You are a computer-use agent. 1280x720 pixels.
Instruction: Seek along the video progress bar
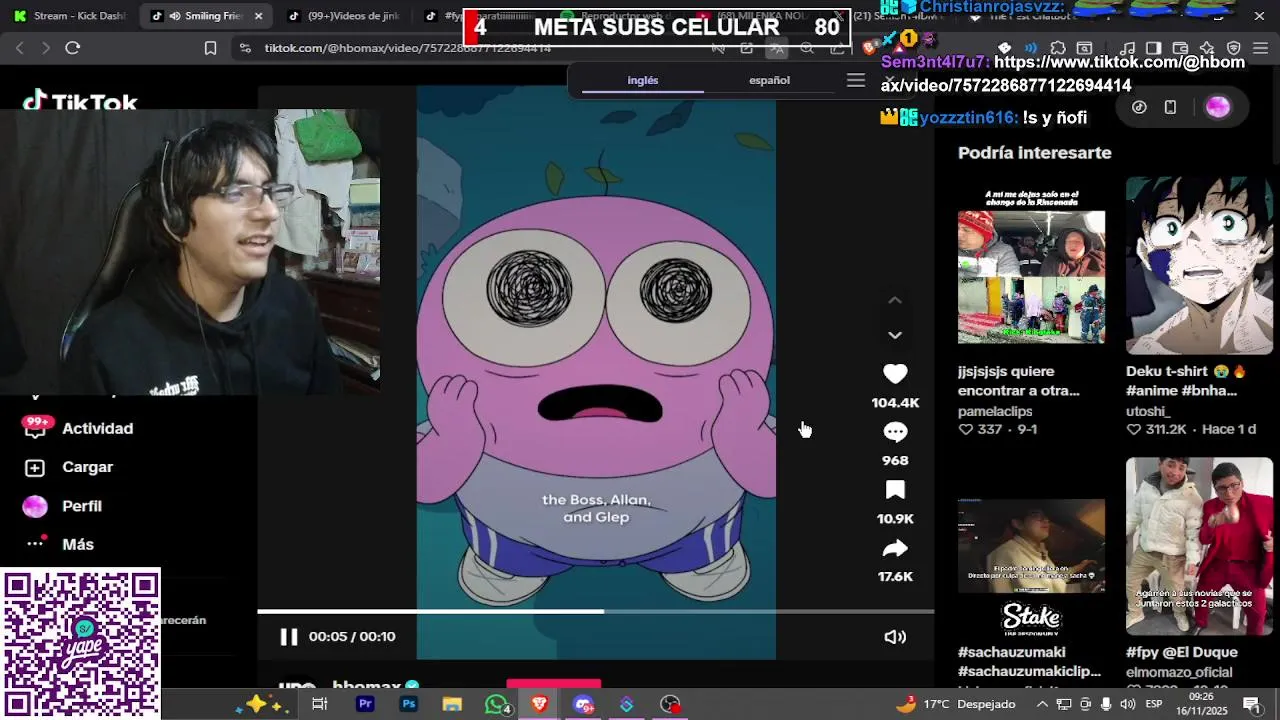[596, 611]
